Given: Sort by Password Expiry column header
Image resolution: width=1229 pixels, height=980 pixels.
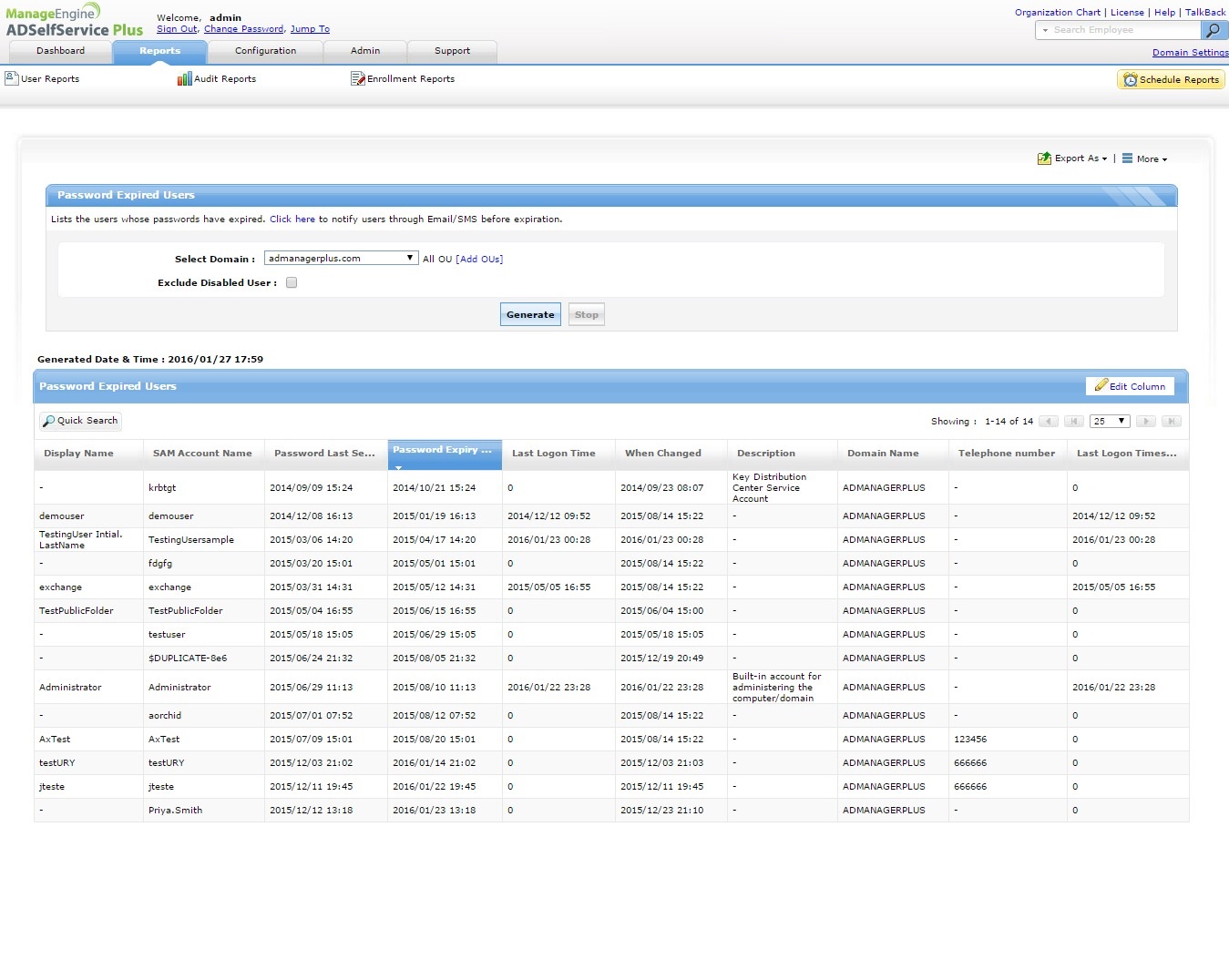Looking at the screenshot, I should coord(443,450).
